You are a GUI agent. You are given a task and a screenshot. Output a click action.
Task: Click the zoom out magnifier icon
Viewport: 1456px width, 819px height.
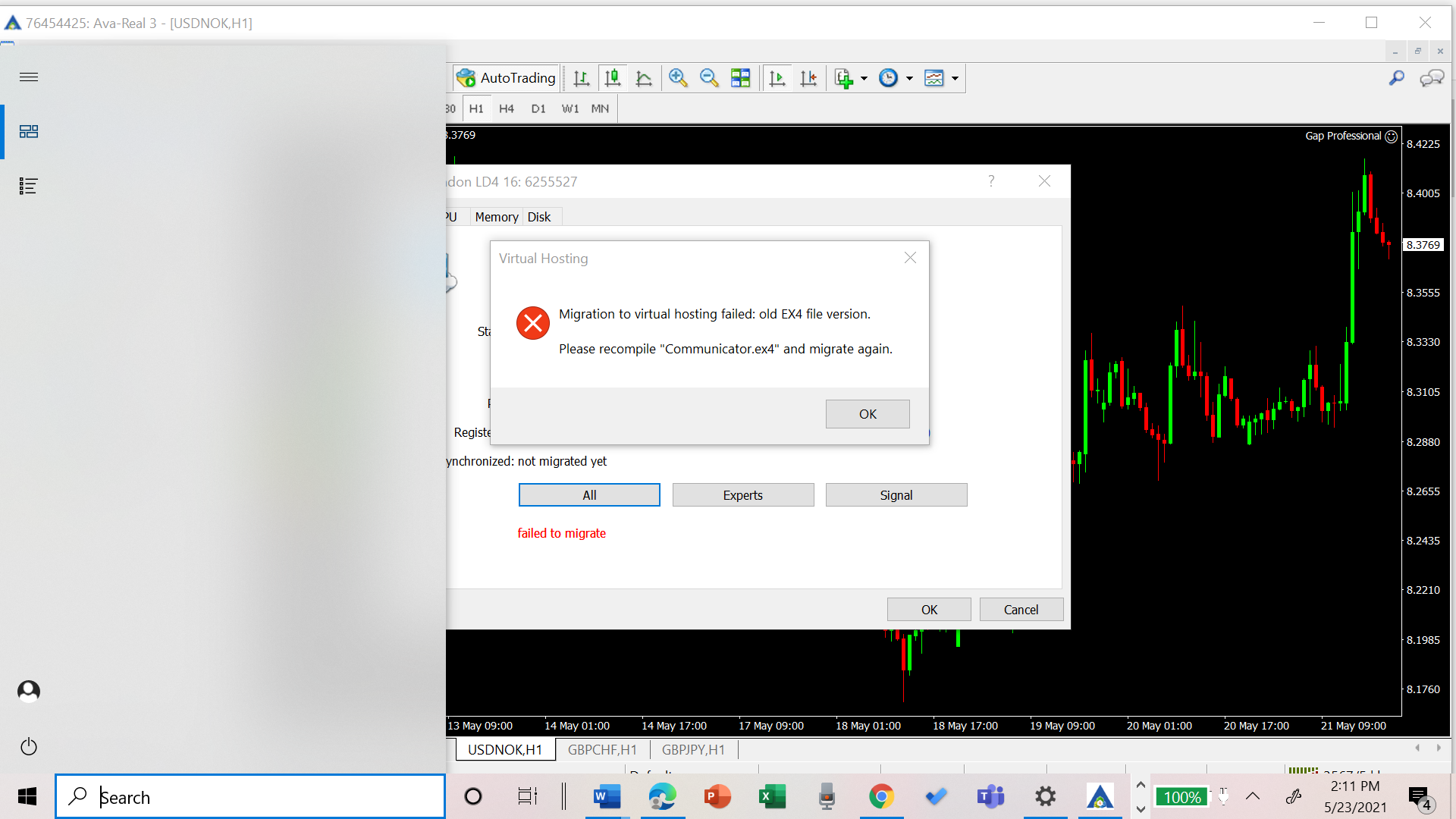point(709,78)
